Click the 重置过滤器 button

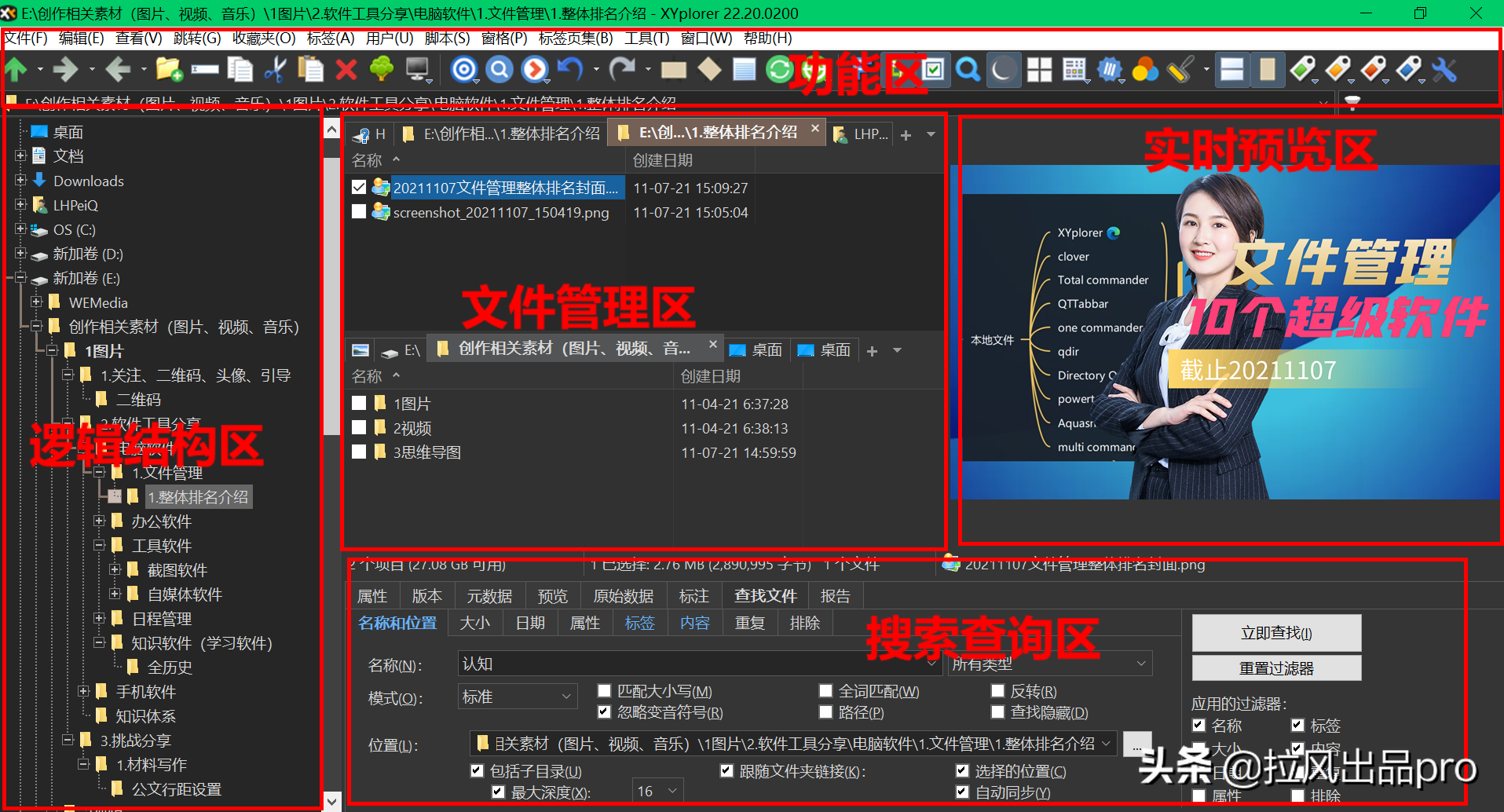[x=1275, y=668]
